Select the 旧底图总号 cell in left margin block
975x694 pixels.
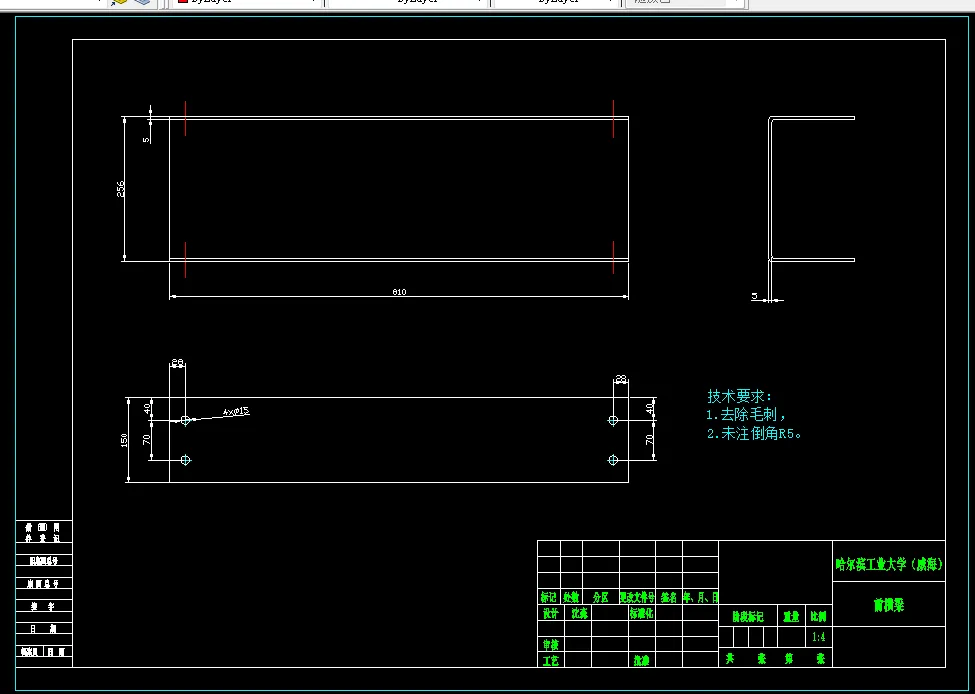[x=44, y=561]
